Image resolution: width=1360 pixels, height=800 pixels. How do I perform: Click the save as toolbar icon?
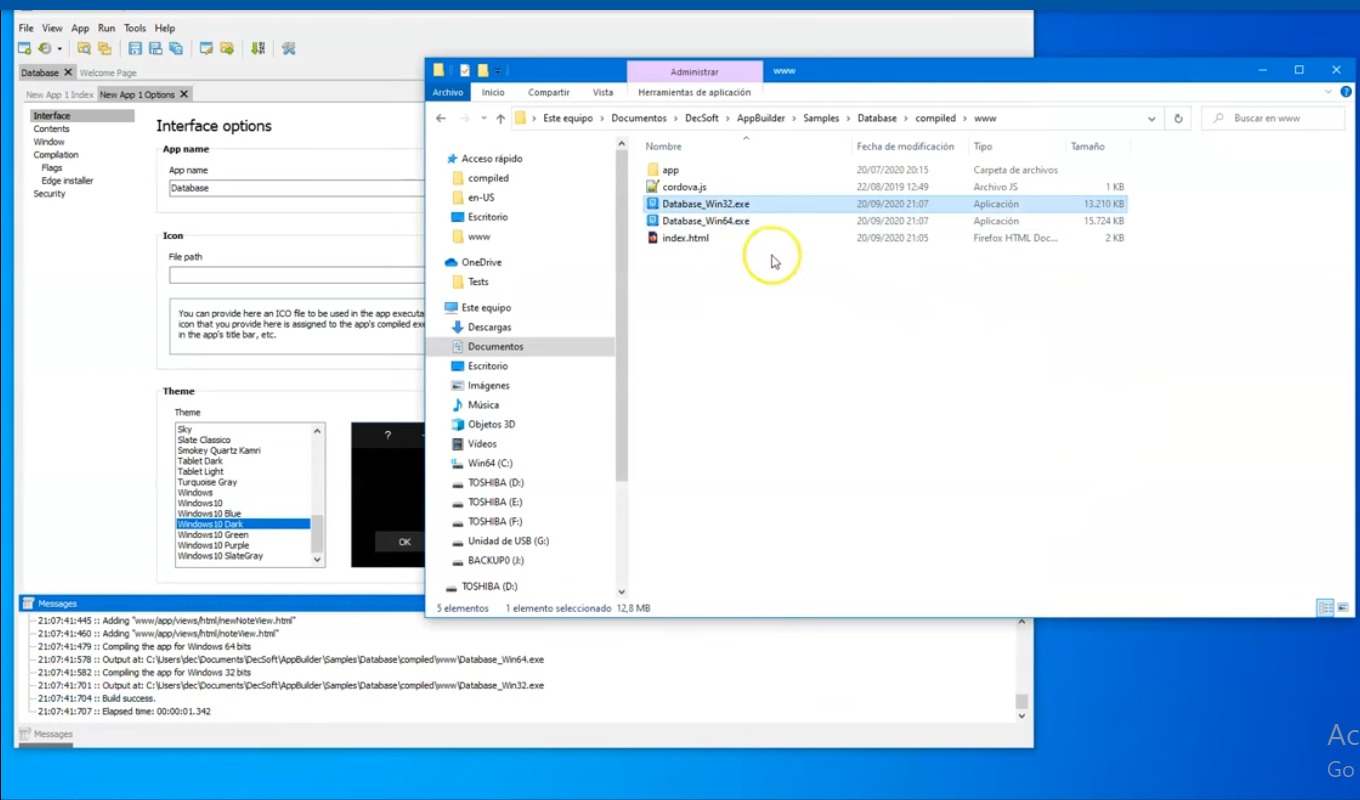click(155, 48)
